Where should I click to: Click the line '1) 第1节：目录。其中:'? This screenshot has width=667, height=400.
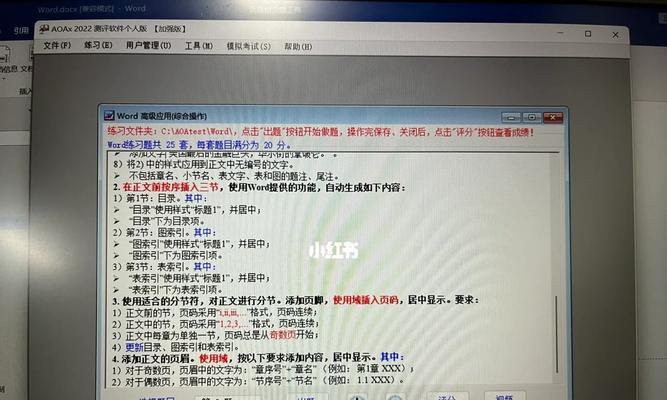pyautogui.click(x=160, y=198)
